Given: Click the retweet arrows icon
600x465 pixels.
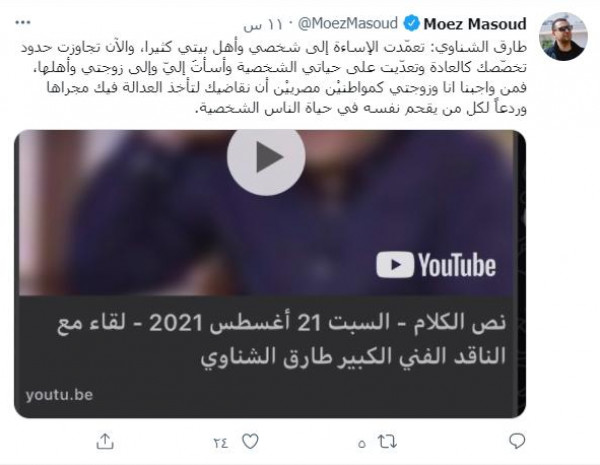Looking at the screenshot, I should point(387,442).
